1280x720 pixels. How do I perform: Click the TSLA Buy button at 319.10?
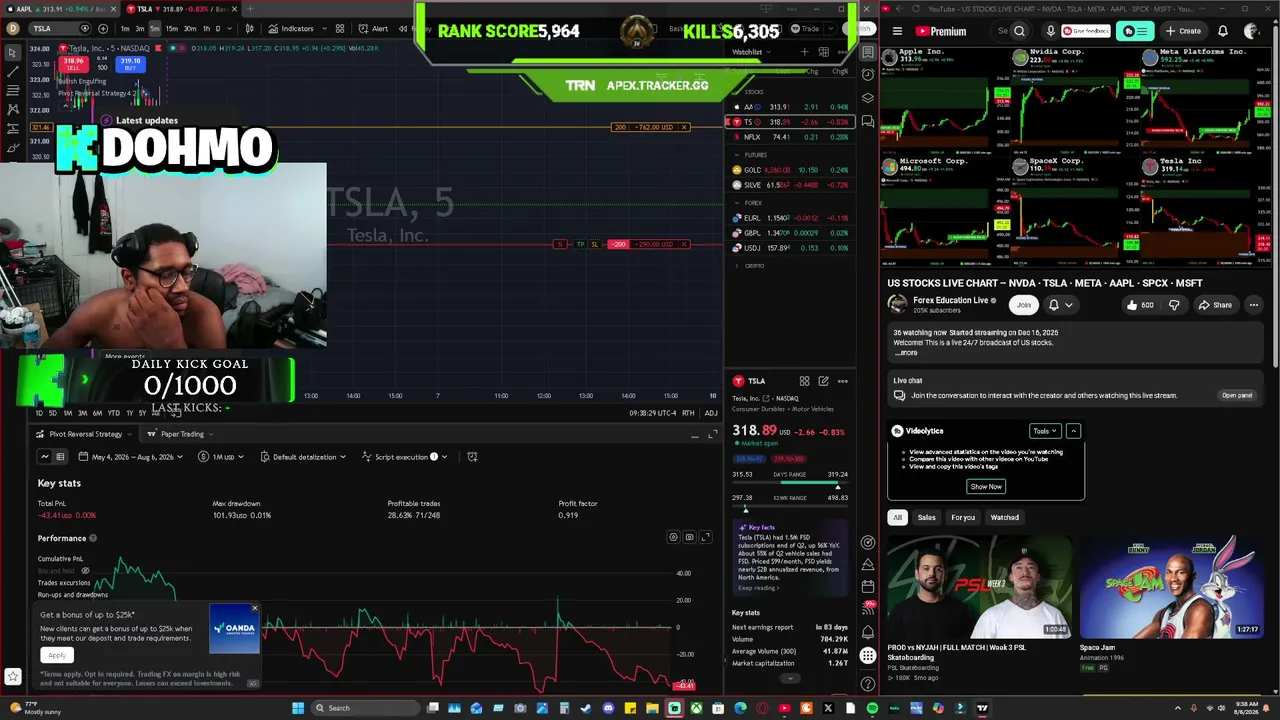(130, 64)
